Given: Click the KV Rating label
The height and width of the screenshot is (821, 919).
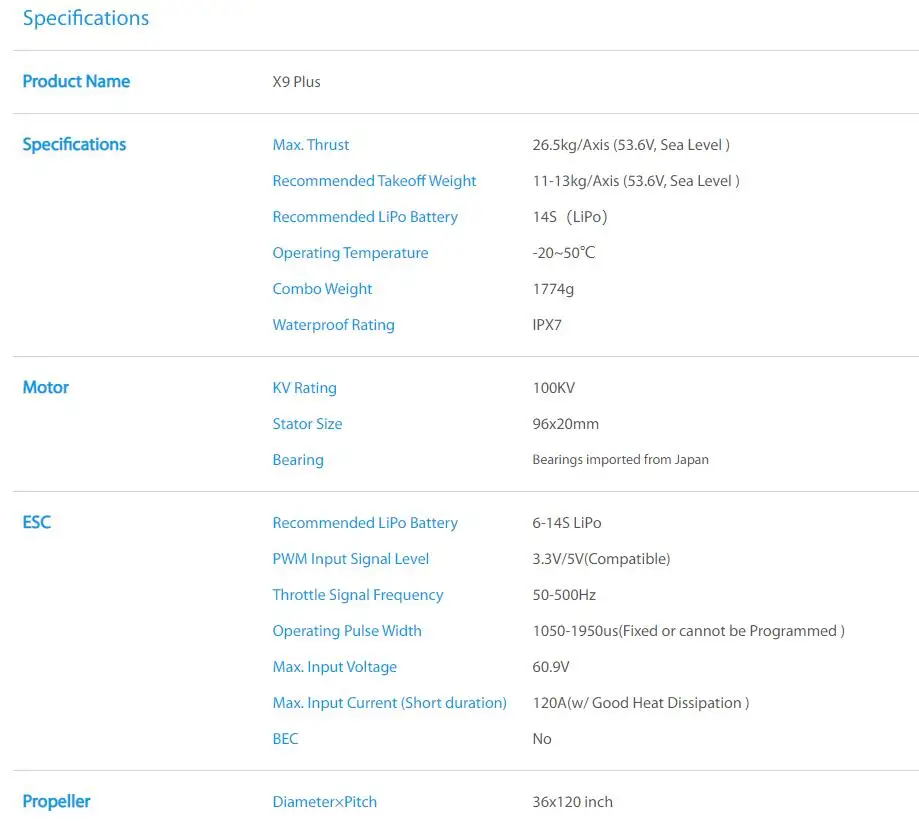Looking at the screenshot, I should (x=304, y=388).
